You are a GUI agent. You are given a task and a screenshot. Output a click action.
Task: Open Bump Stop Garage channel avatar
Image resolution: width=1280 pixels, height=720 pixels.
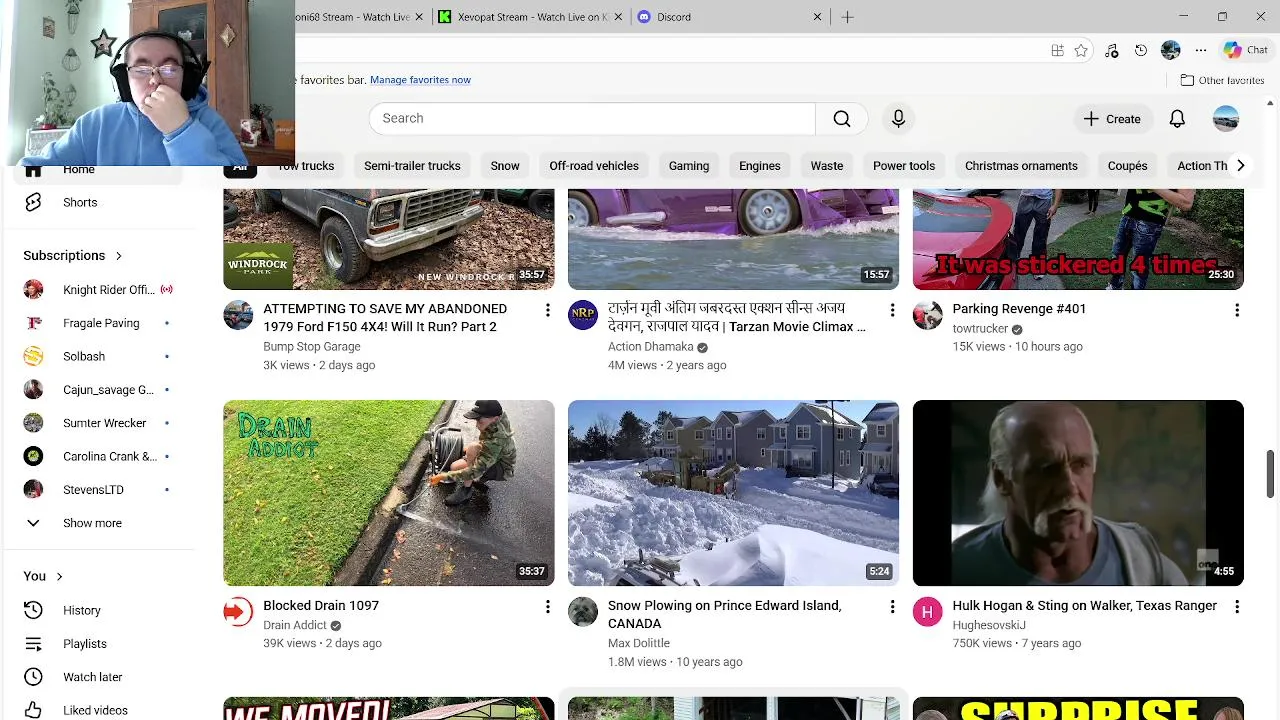tap(238, 315)
